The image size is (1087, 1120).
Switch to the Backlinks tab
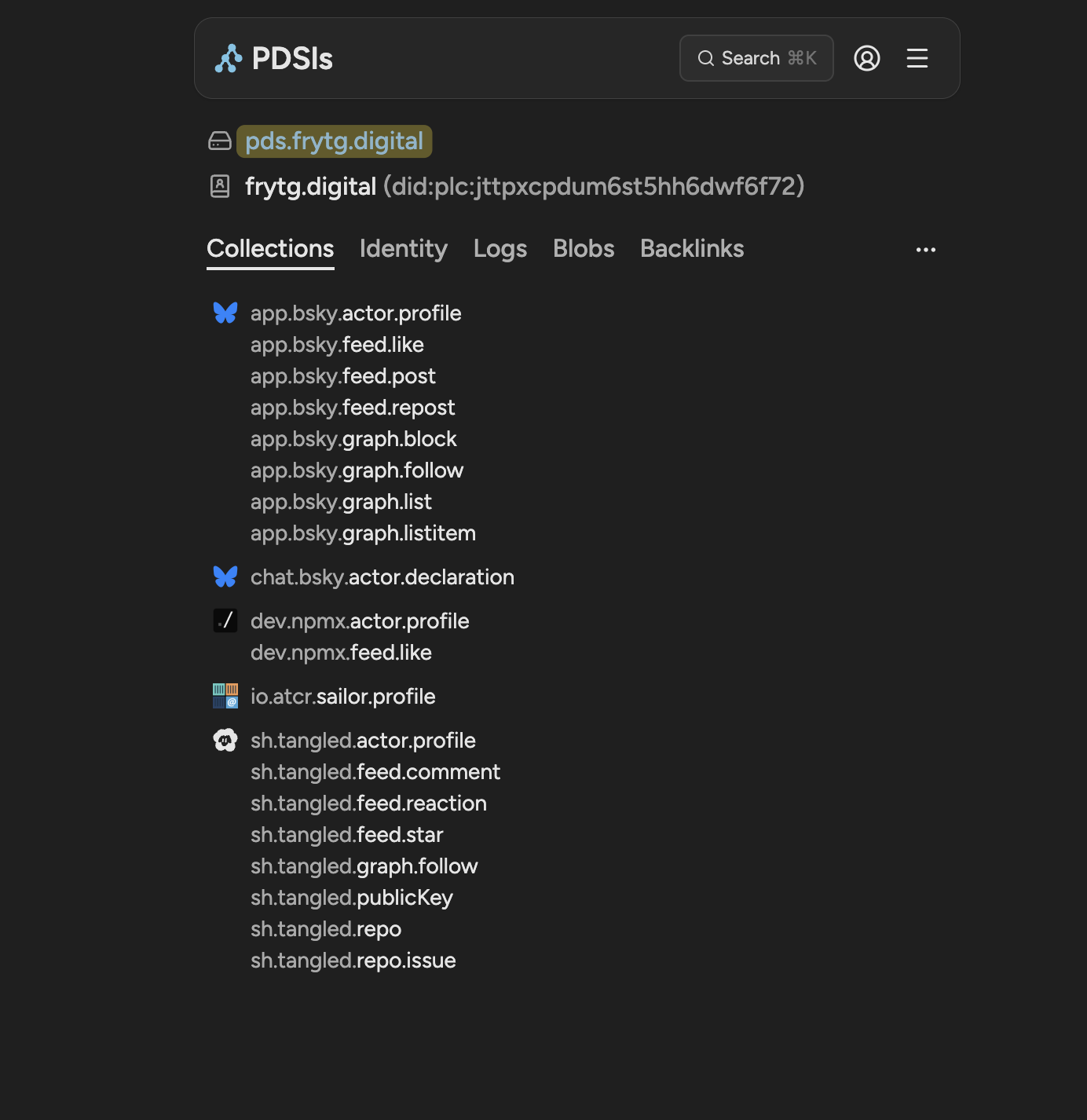(x=692, y=249)
